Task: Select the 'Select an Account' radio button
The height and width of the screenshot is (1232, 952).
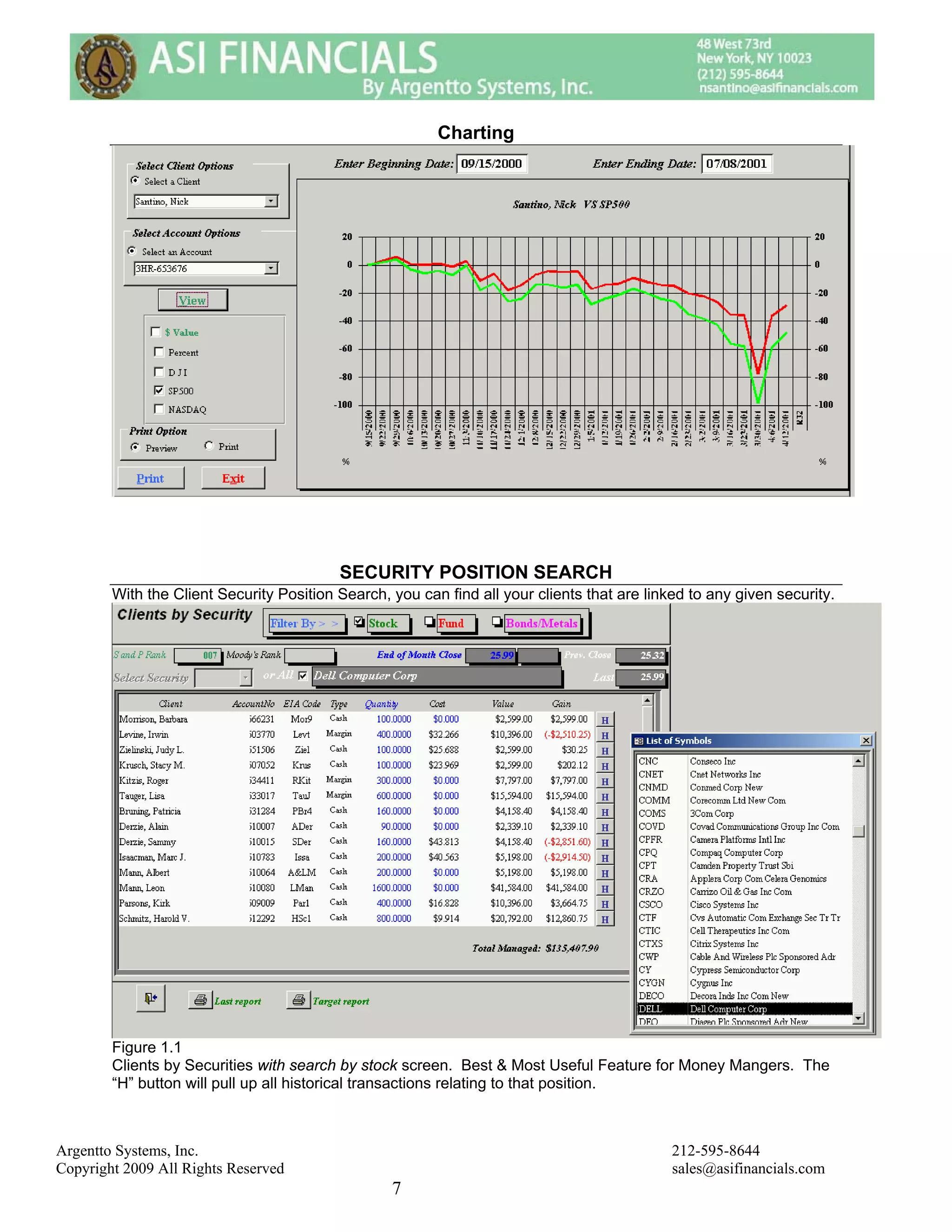Action: point(132,251)
